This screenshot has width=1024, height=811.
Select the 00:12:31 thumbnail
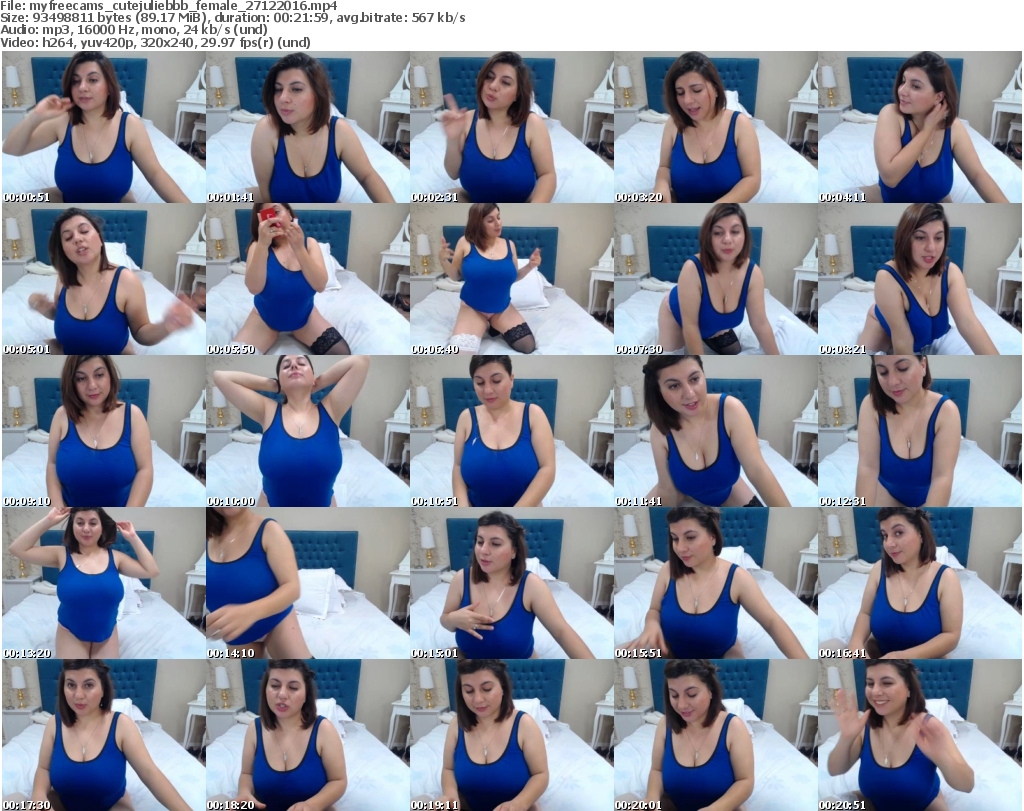coord(919,431)
